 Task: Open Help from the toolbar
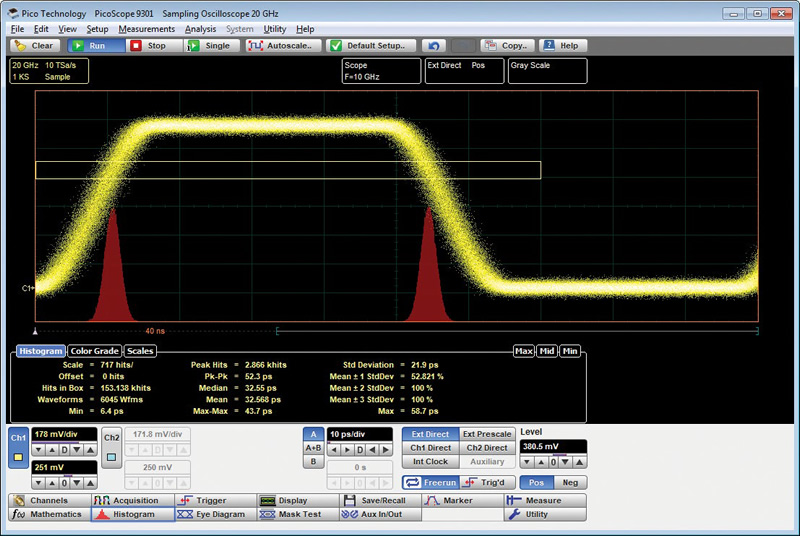(x=563, y=46)
